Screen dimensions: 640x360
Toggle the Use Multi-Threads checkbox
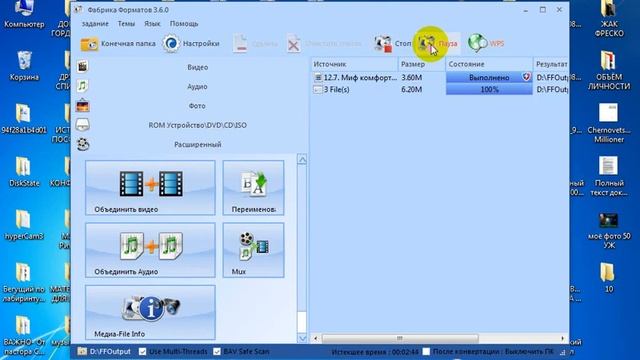pos(142,351)
